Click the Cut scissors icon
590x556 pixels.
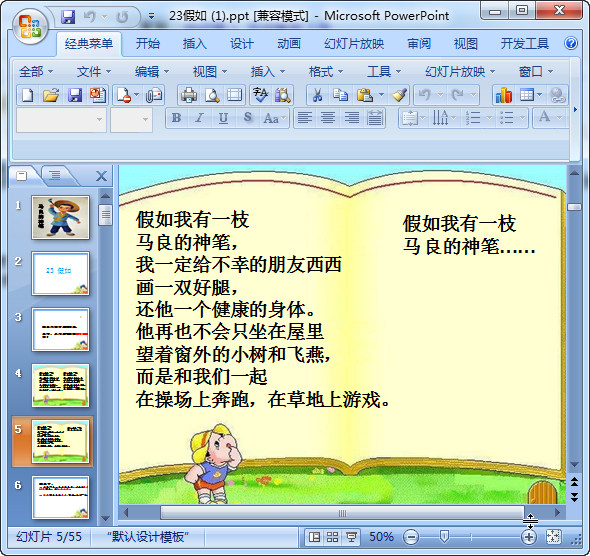pos(317,95)
